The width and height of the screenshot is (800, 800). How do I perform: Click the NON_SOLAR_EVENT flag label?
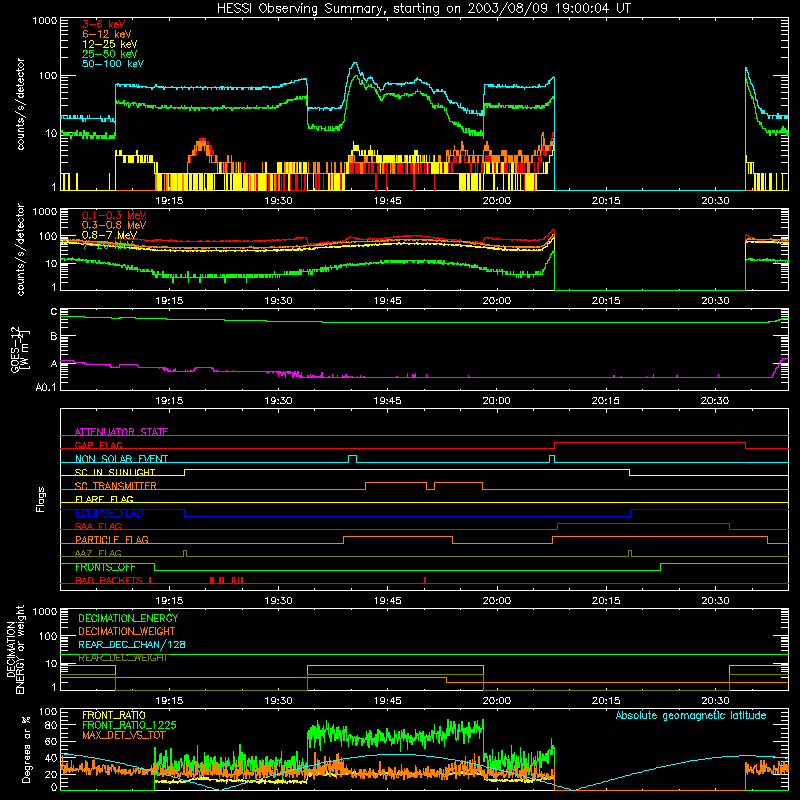pos(121,459)
